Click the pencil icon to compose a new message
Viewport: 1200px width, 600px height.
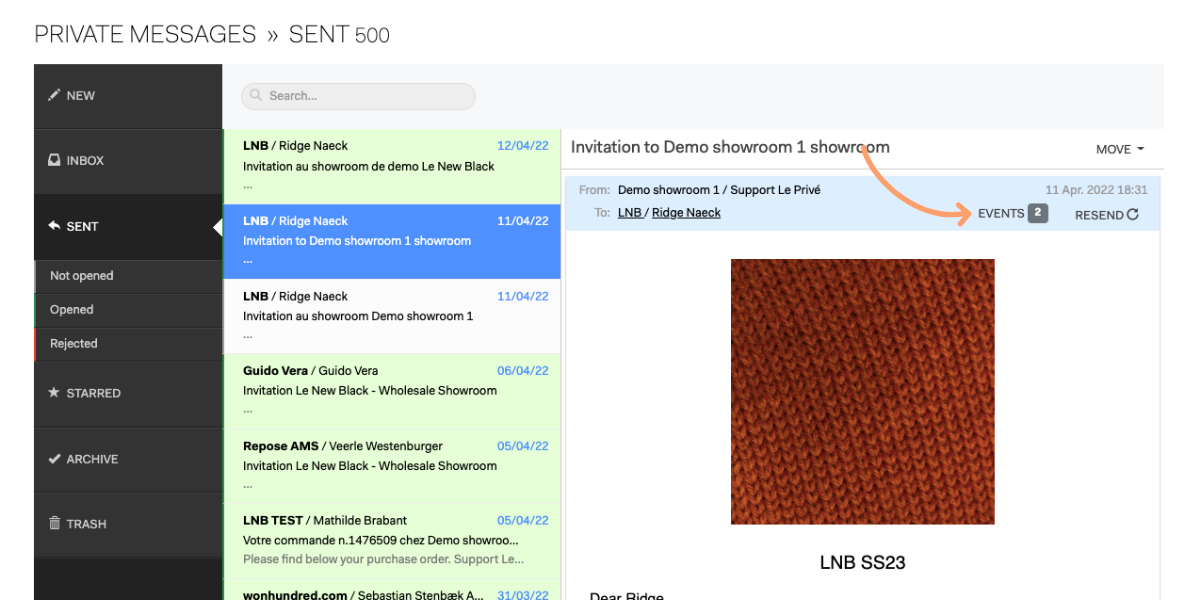(54, 96)
